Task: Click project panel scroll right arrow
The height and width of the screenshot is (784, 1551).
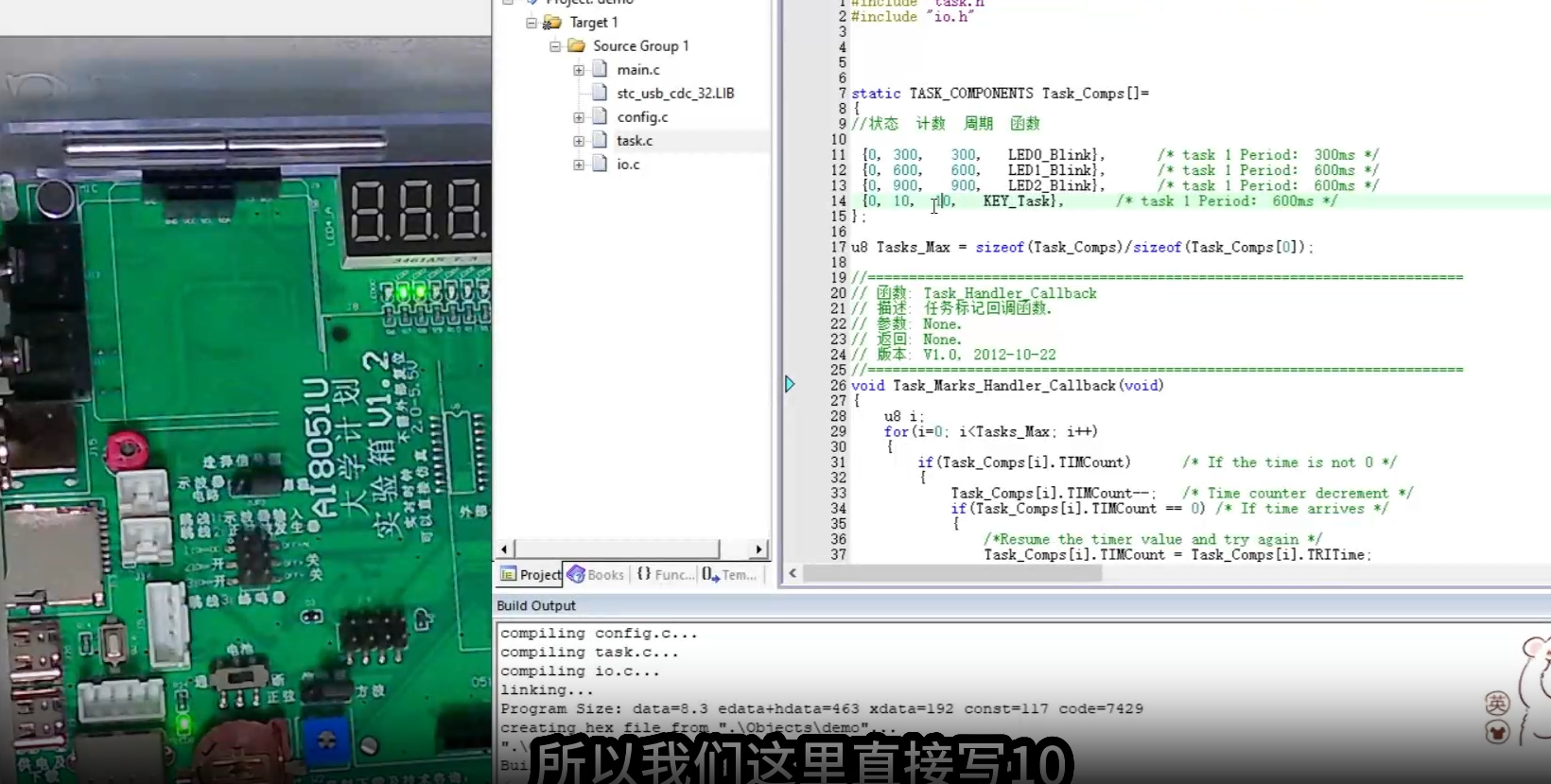Action: (x=758, y=549)
